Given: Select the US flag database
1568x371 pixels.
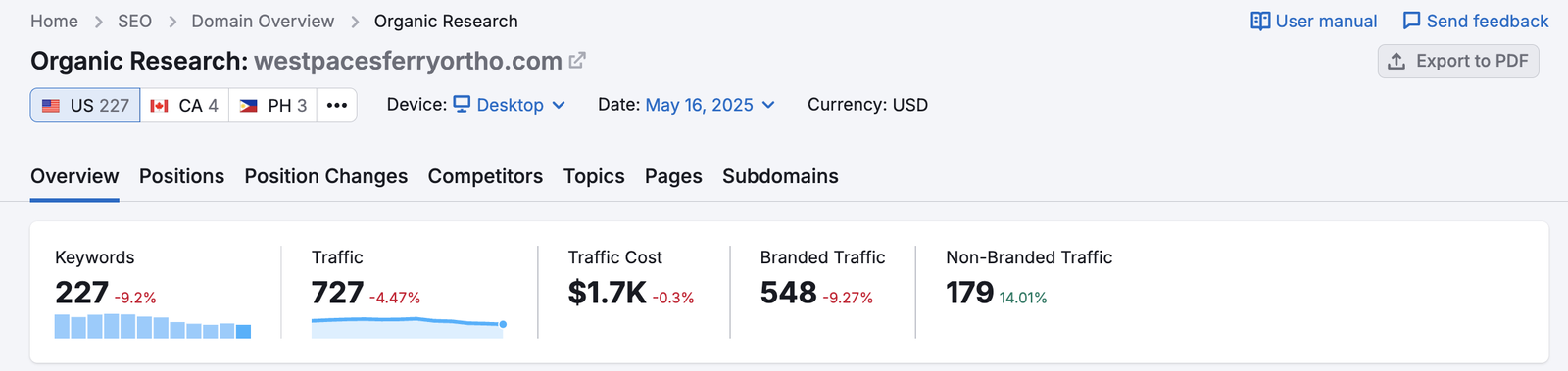Looking at the screenshot, I should 85,105.
